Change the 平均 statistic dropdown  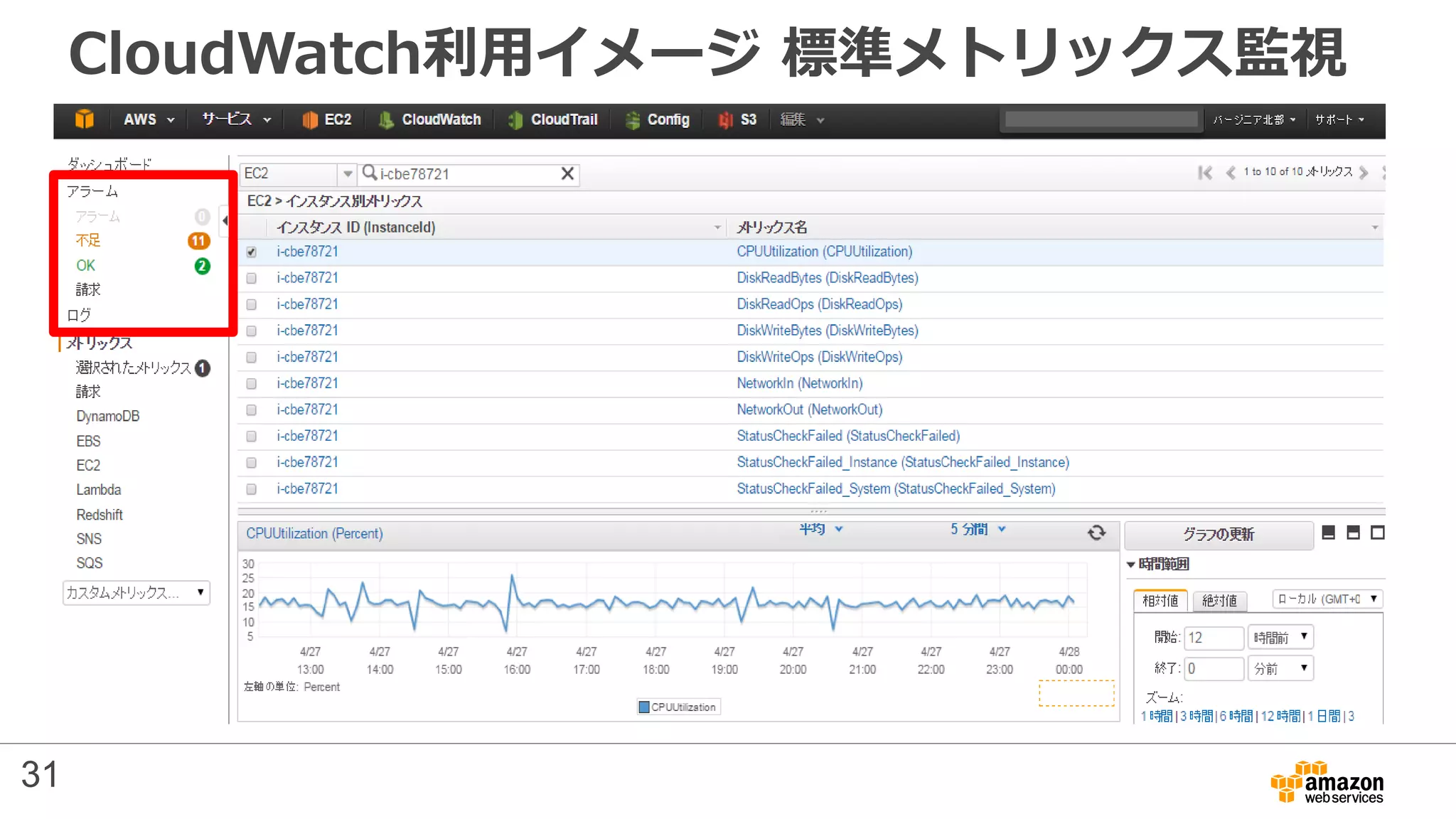pyautogui.click(x=820, y=529)
